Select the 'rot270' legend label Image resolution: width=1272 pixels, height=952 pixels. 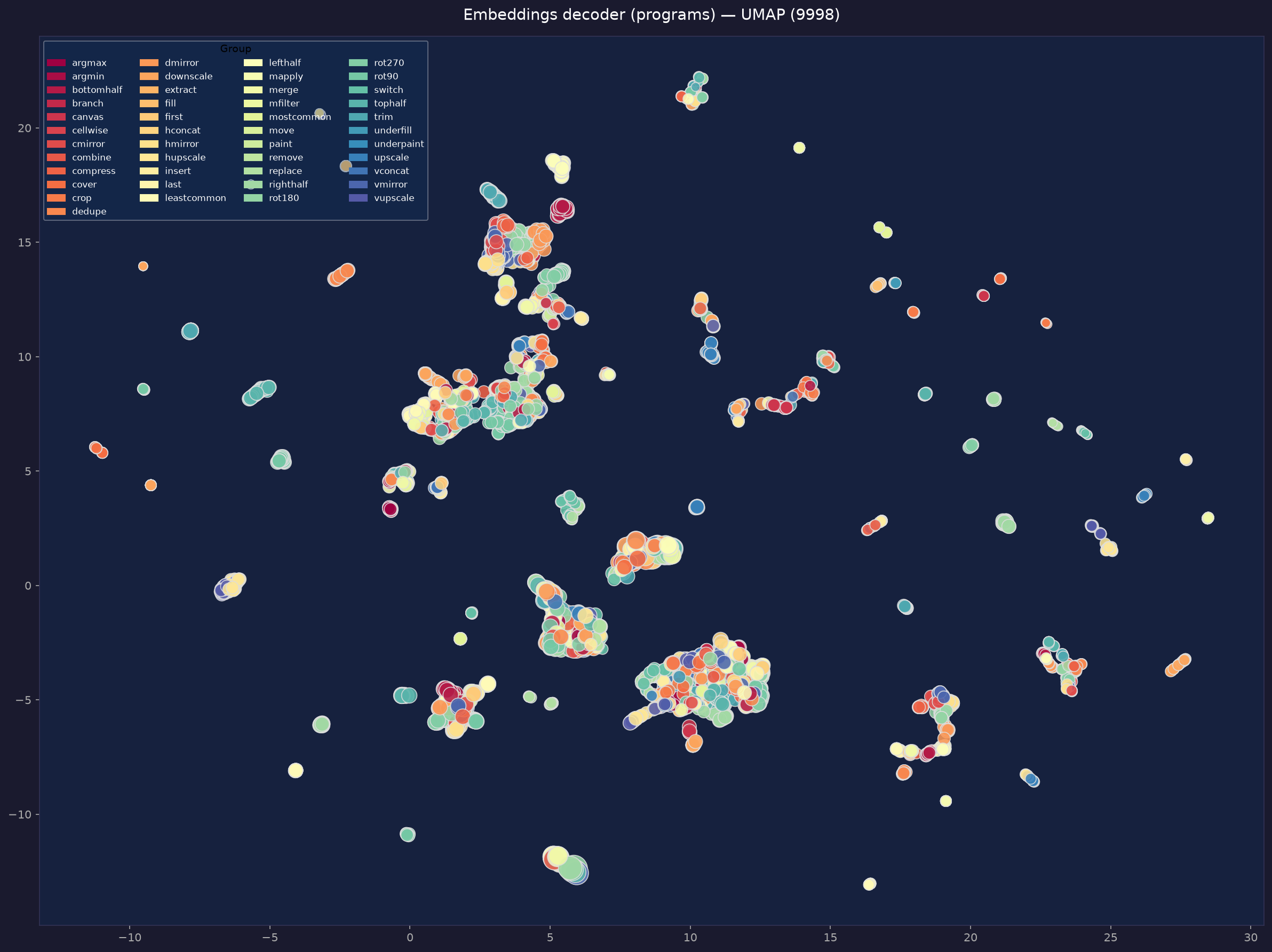(x=389, y=62)
